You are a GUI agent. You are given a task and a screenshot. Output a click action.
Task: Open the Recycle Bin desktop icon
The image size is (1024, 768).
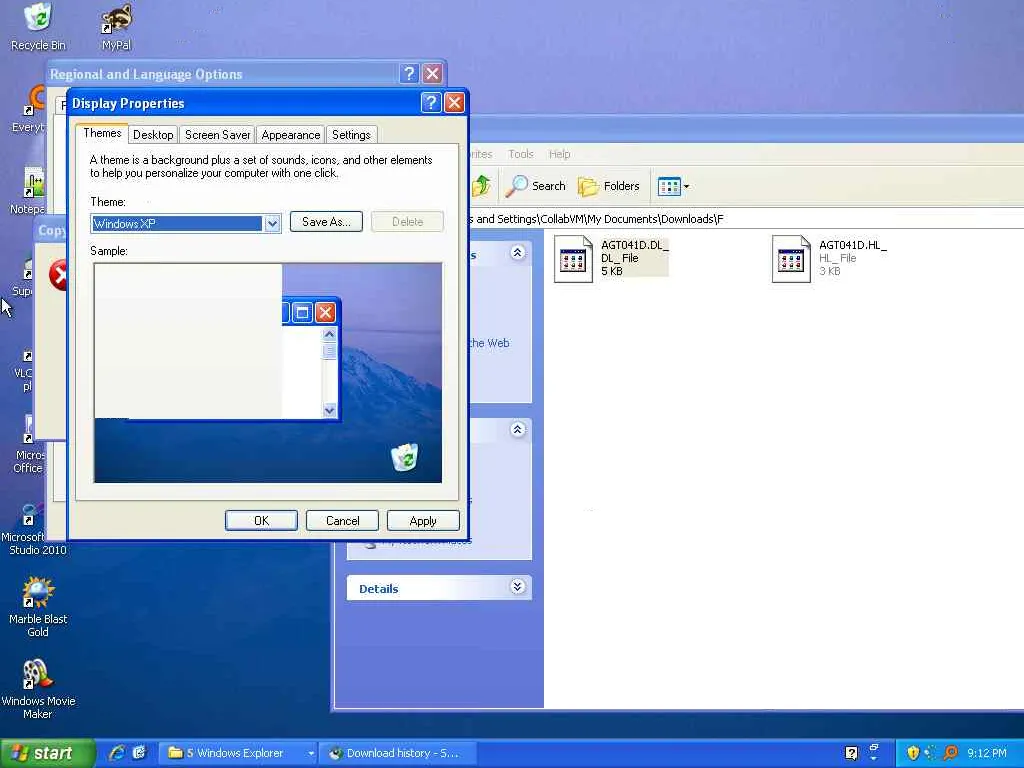(x=38, y=27)
